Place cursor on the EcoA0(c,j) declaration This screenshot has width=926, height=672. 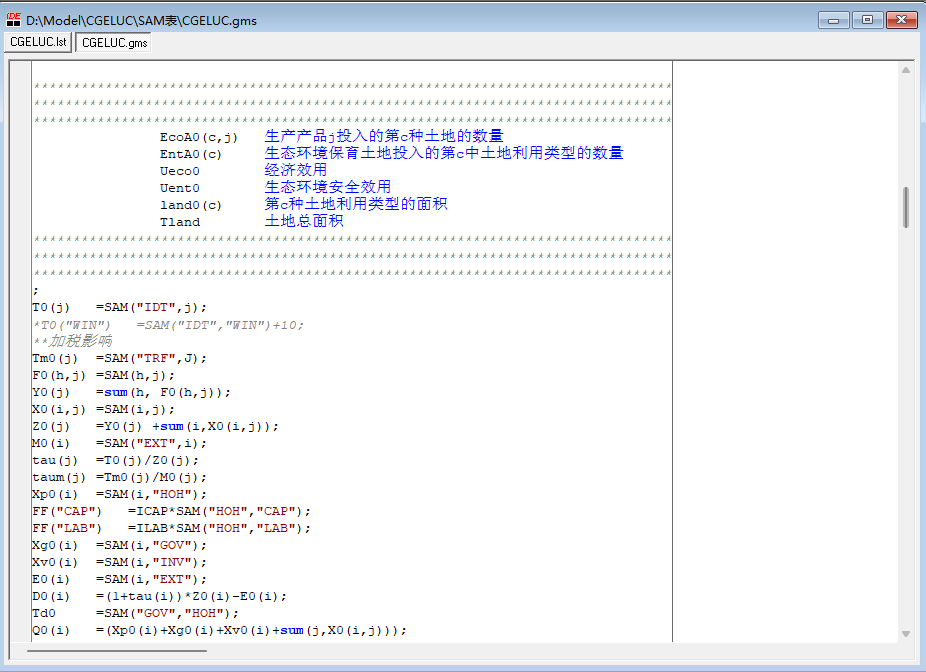pos(198,136)
